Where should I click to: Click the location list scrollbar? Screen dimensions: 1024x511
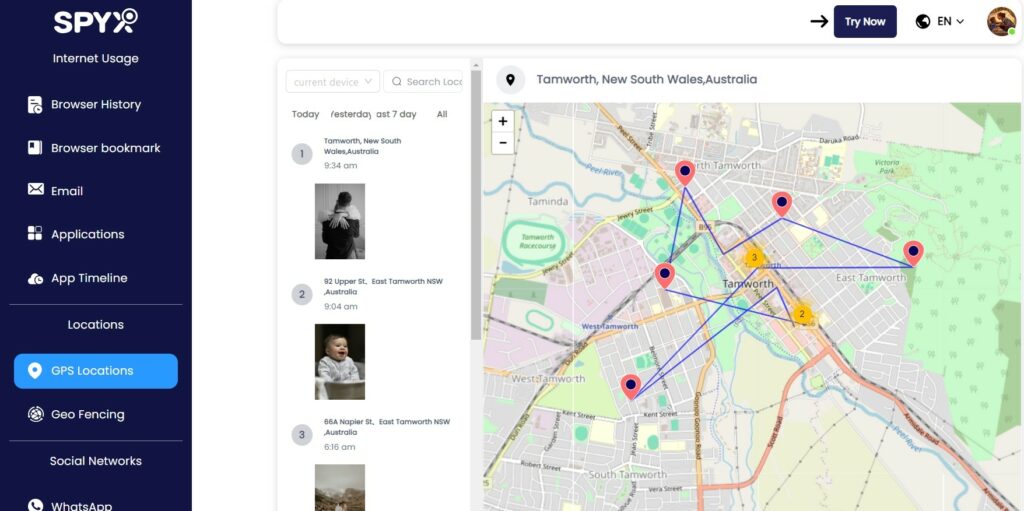point(475,200)
